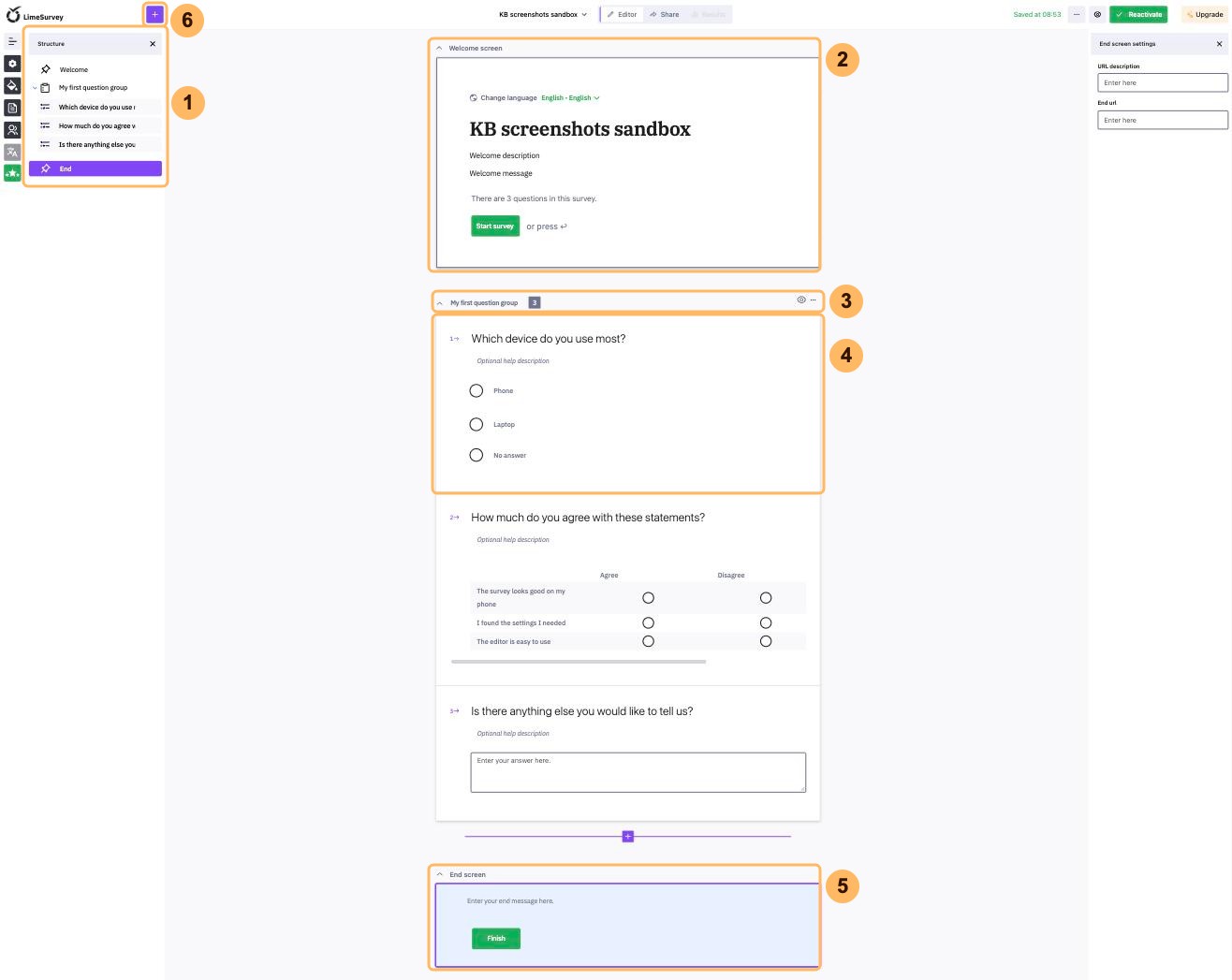The height and width of the screenshot is (980, 1232).
Task: Open the translation icon in left sidebar
Action: click(x=12, y=152)
